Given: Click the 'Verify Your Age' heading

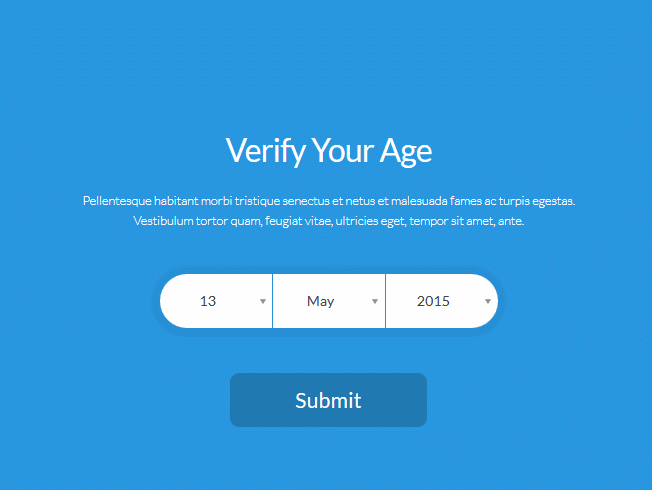Looking at the screenshot, I should [328, 151].
